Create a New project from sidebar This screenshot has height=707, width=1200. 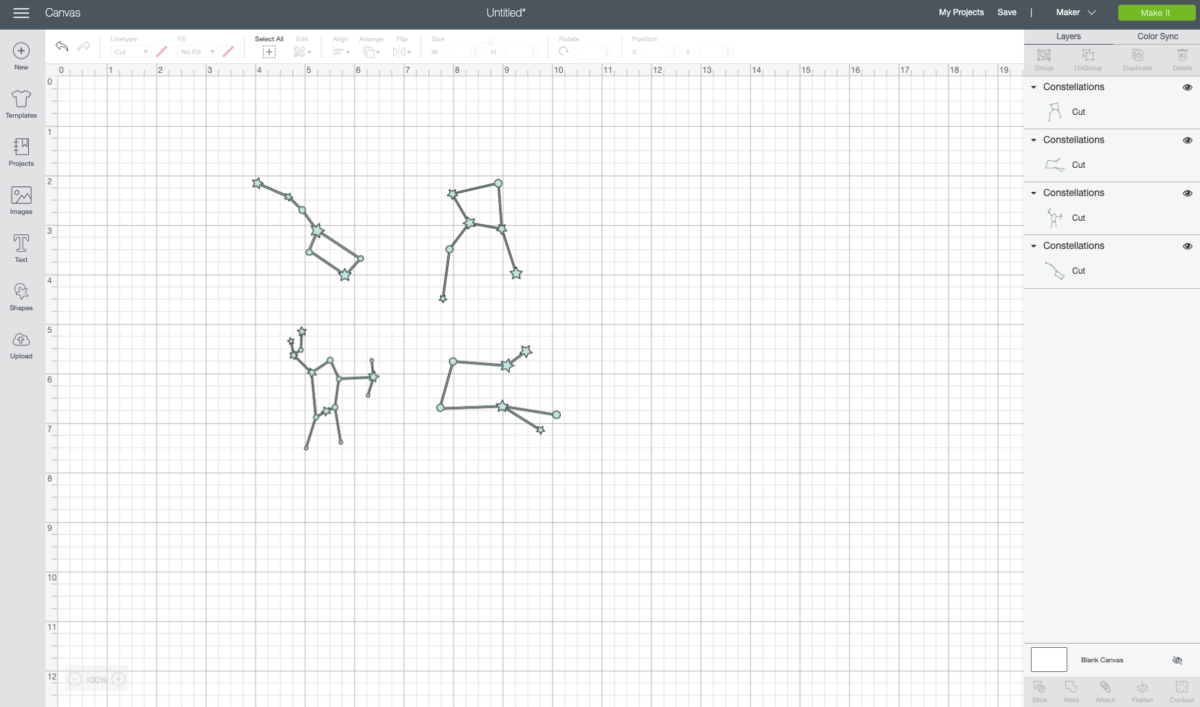click(21, 55)
